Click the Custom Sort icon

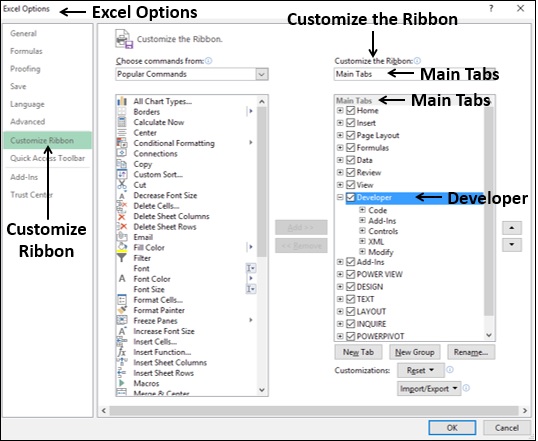(122, 174)
